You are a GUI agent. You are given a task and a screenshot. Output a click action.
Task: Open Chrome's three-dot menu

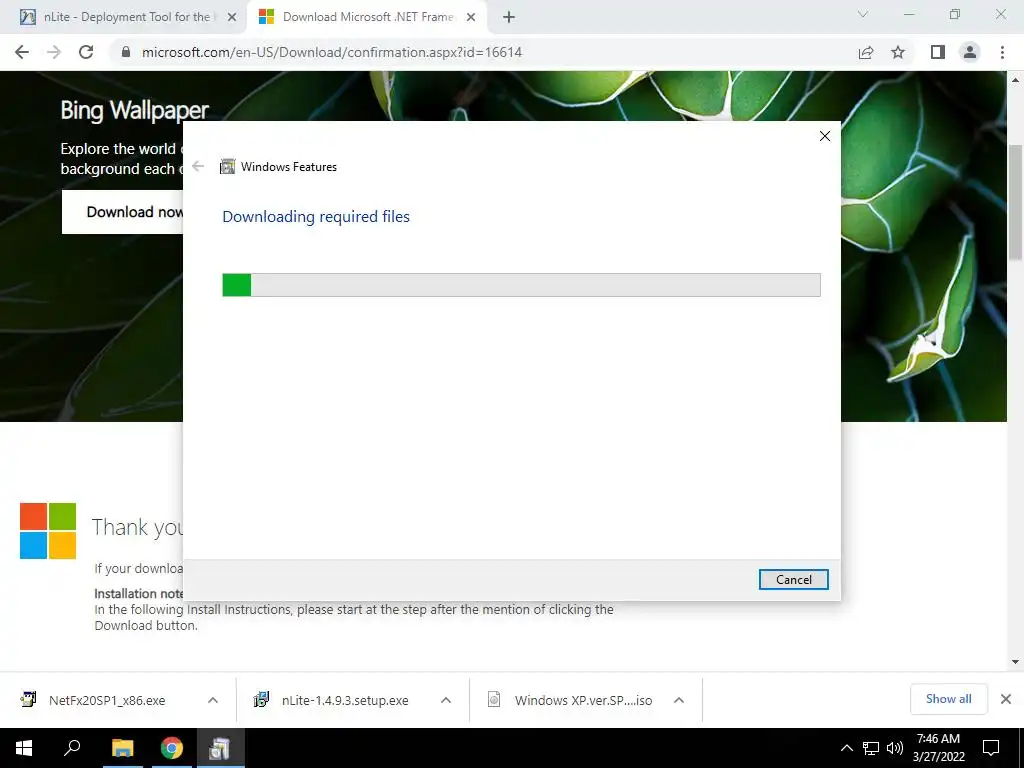point(1002,52)
